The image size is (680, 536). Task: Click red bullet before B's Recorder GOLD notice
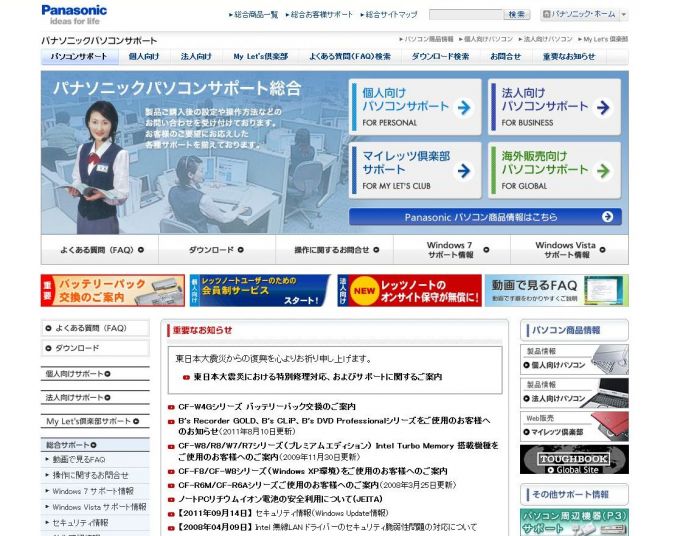point(171,421)
